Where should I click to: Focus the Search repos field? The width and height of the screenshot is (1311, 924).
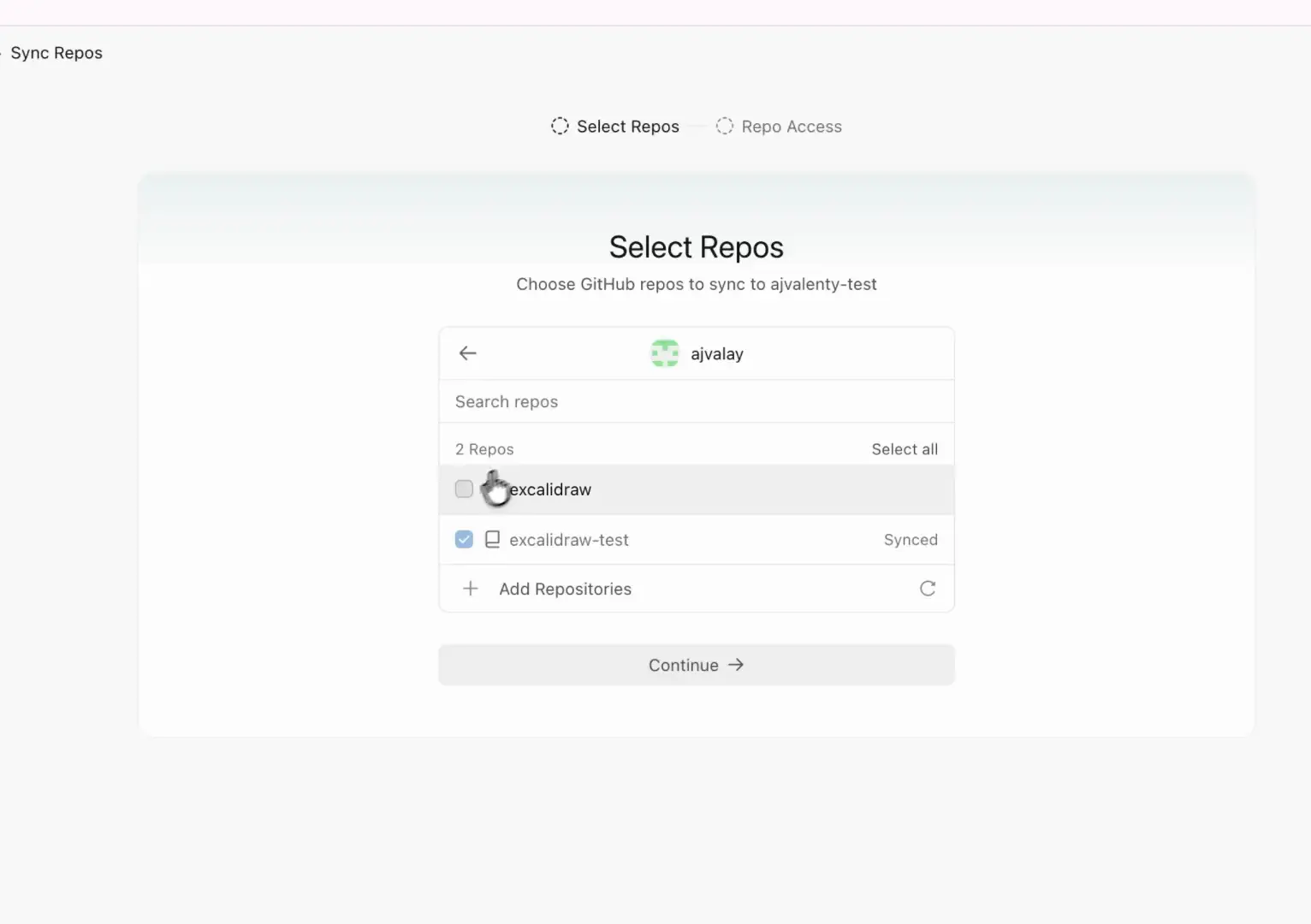697,401
